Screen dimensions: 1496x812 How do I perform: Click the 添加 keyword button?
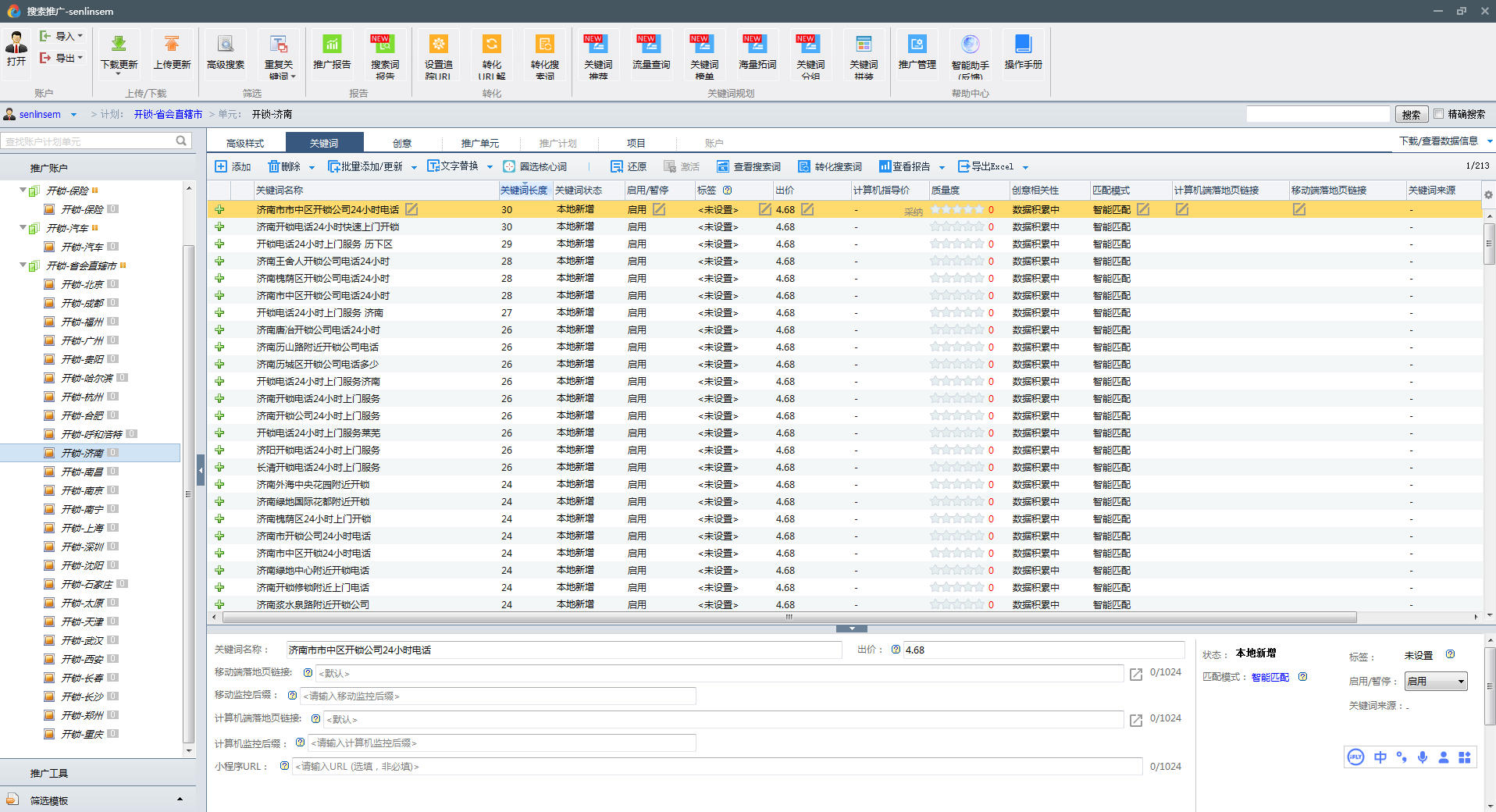(x=233, y=167)
